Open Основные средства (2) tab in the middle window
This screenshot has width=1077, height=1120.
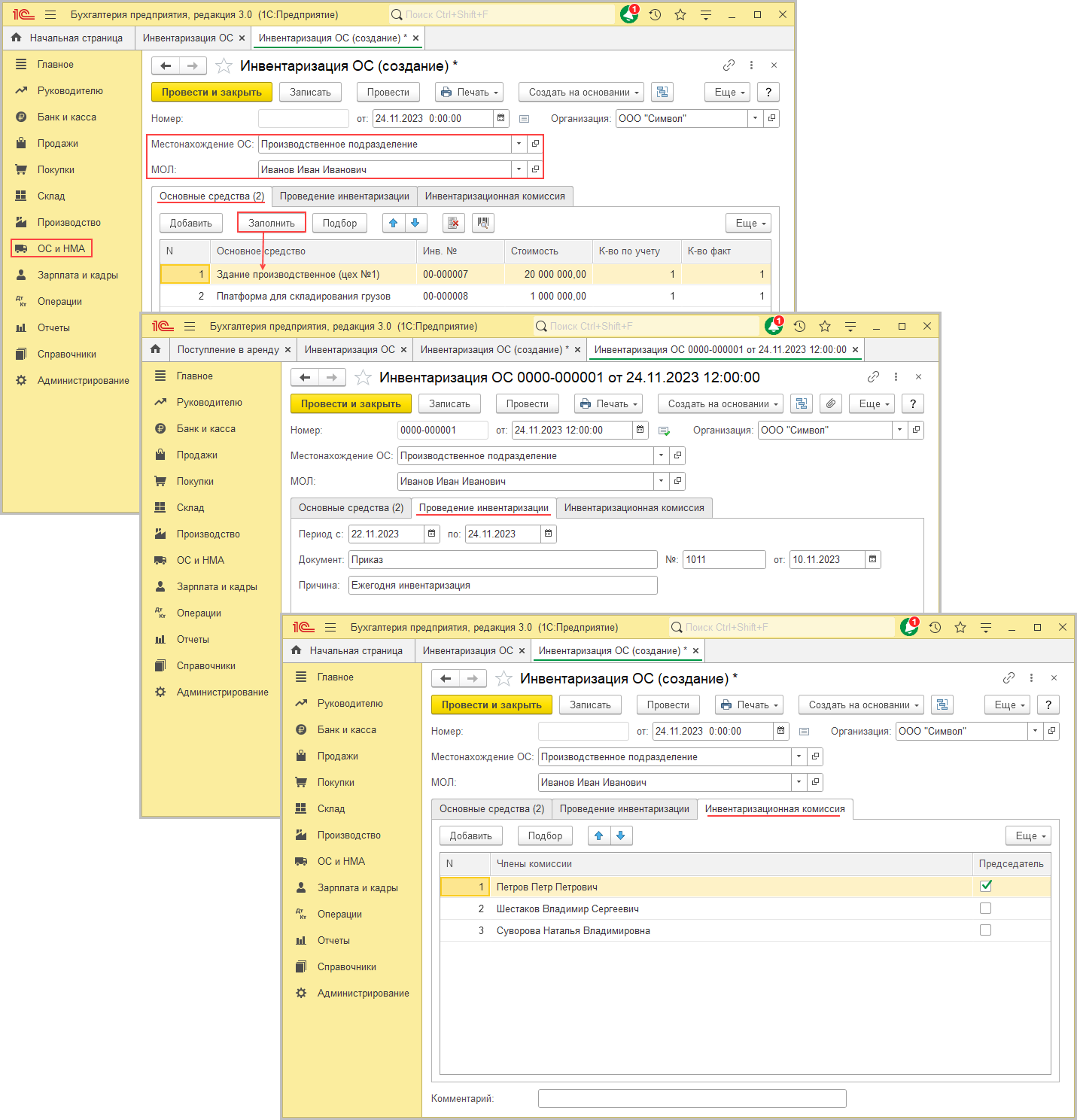click(x=351, y=507)
